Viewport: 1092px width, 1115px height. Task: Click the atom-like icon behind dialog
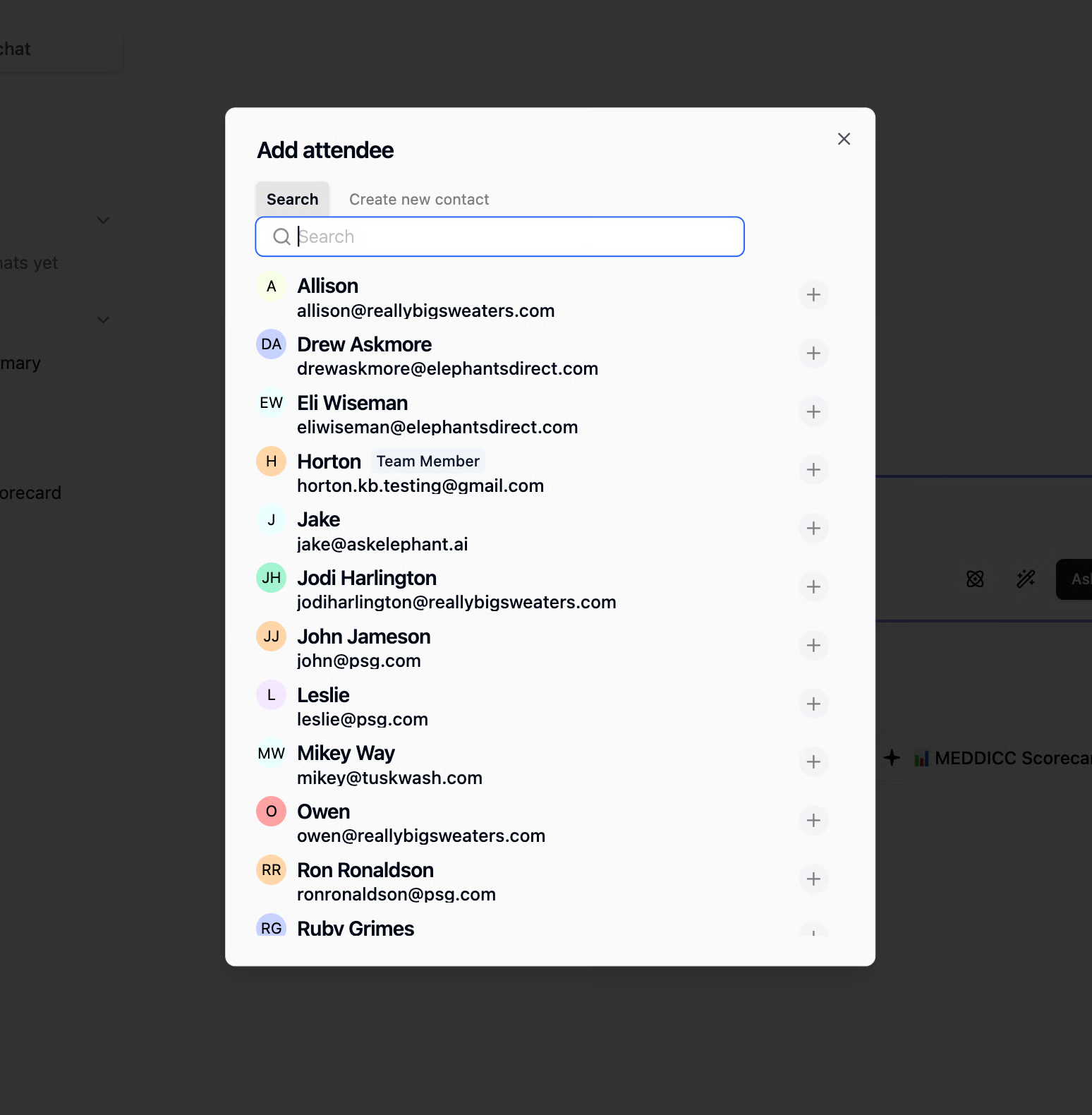point(975,579)
